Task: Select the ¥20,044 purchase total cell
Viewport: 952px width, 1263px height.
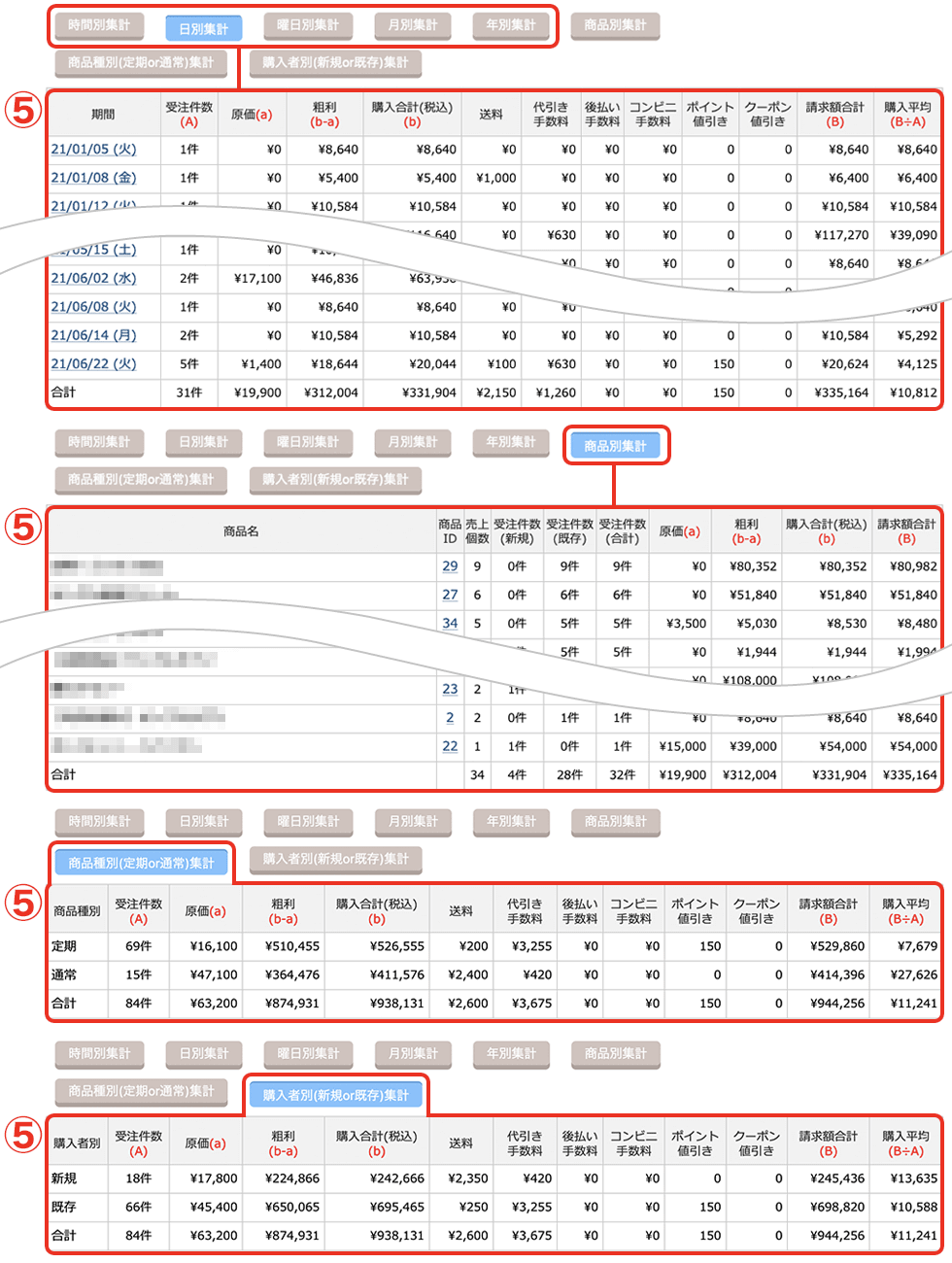Action: pyautogui.click(x=412, y=364)
